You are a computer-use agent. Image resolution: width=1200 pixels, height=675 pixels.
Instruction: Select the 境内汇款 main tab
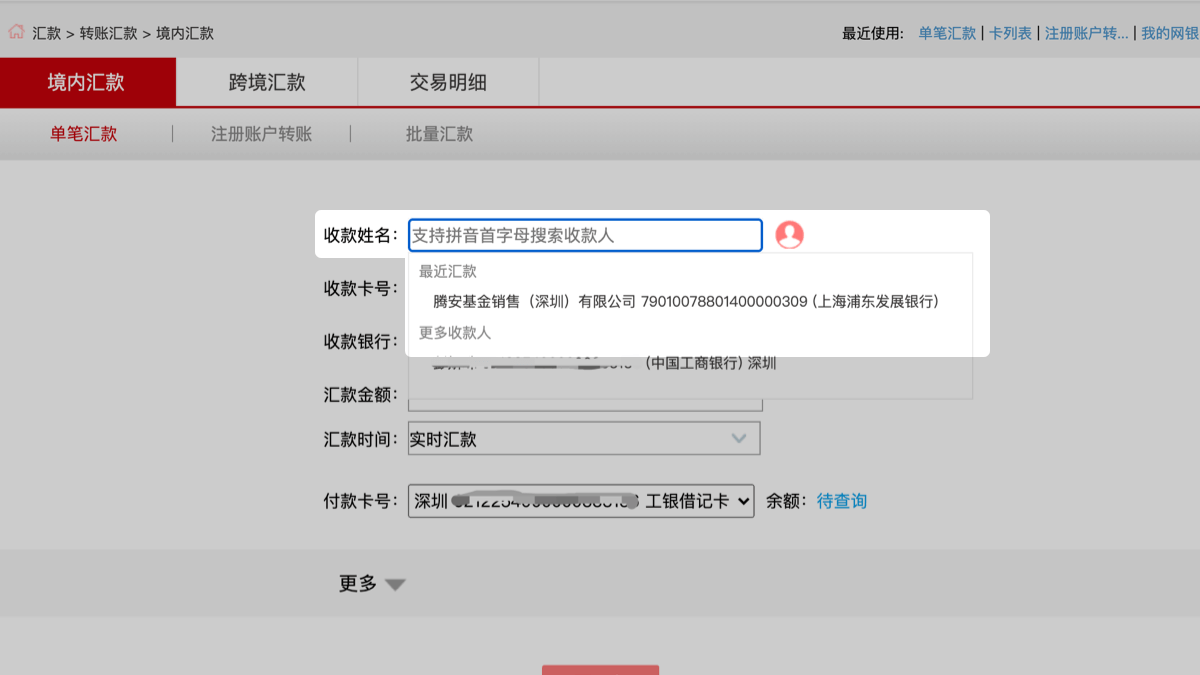(x=87, y=83)
